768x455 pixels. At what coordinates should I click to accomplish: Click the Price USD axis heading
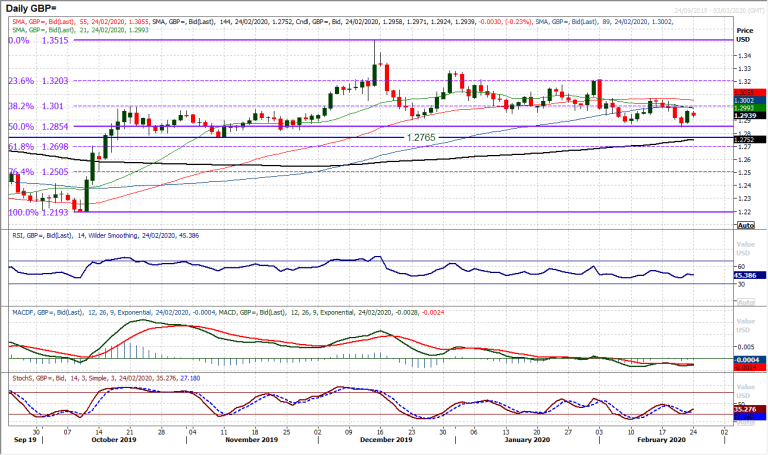pos(744,35)
